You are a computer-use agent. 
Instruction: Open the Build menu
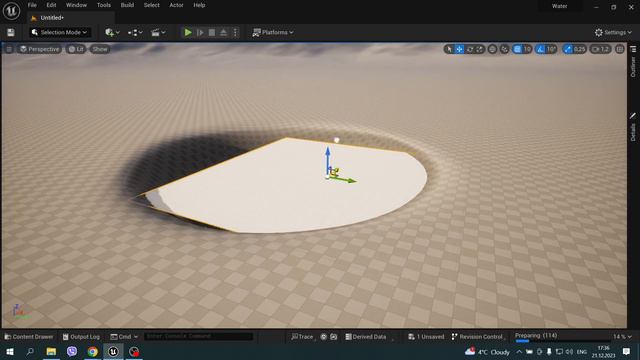[127, 5]
